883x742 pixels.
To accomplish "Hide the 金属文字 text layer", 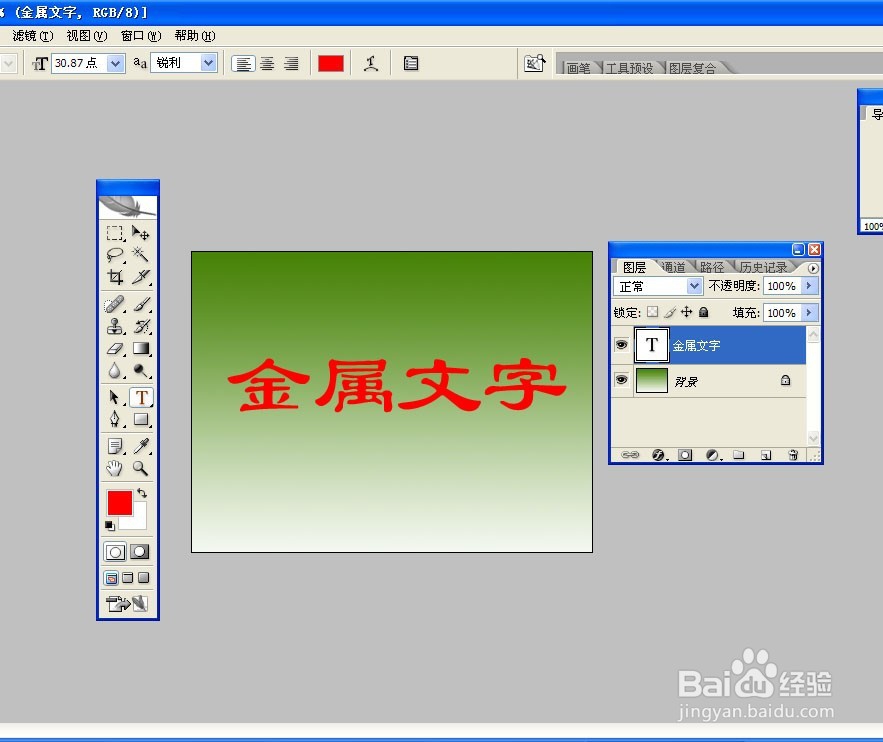I will [621, 344].
